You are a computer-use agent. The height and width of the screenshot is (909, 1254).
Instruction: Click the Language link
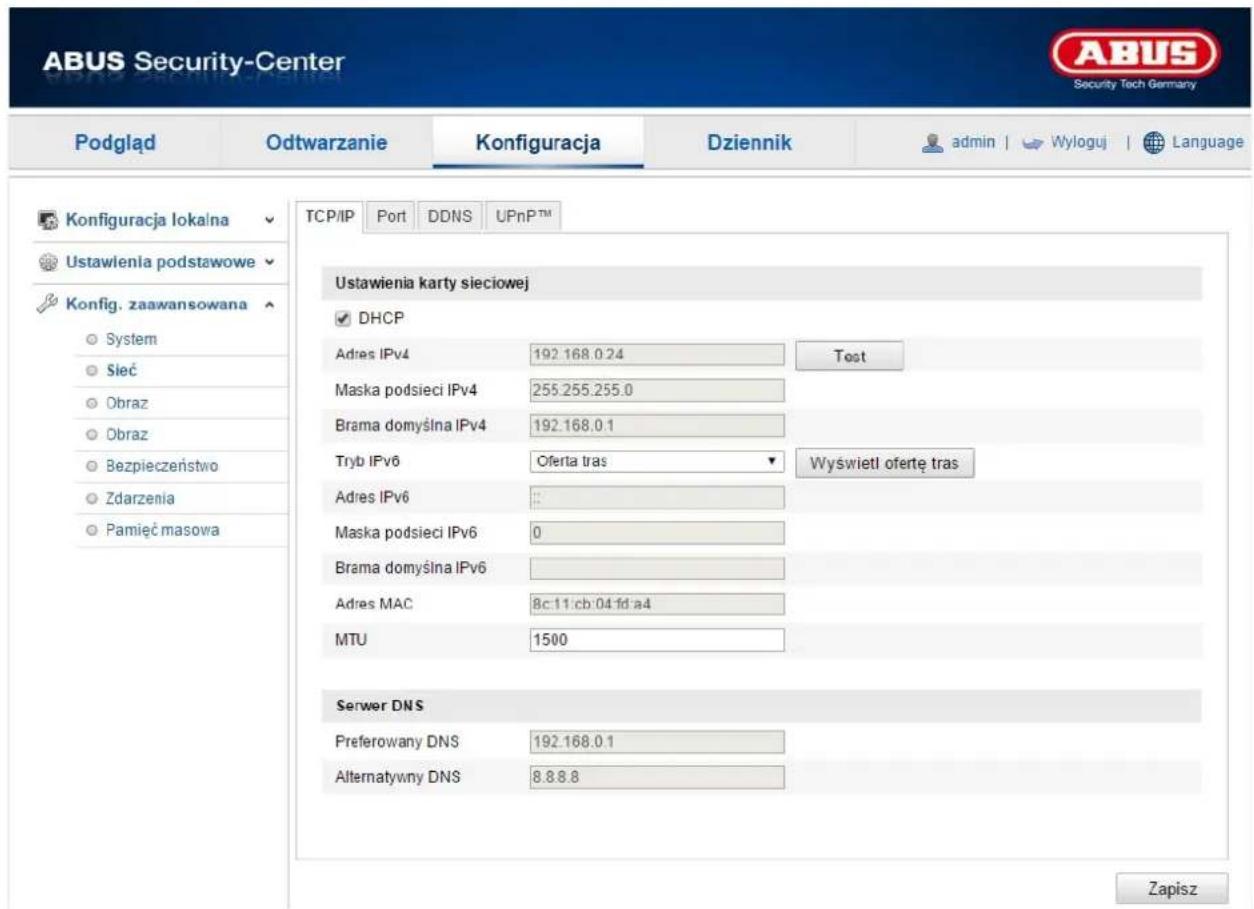(1210, 145)
